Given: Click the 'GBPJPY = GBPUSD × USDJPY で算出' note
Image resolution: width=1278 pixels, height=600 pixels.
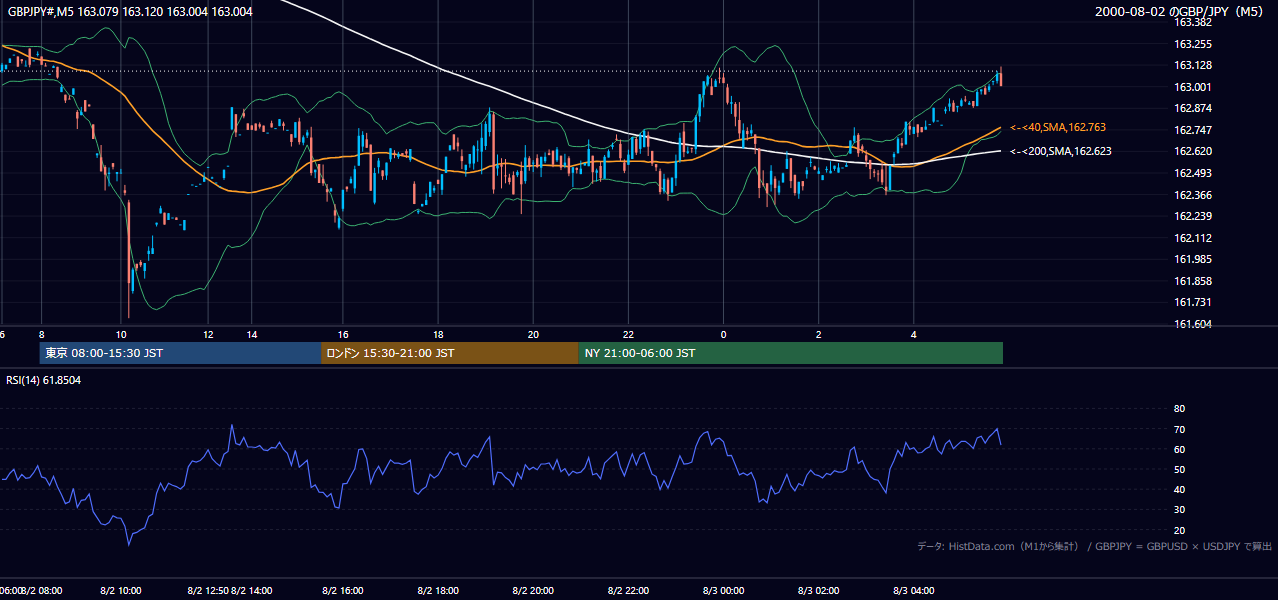Looking at the screenshot, I should click(1184, 546).
